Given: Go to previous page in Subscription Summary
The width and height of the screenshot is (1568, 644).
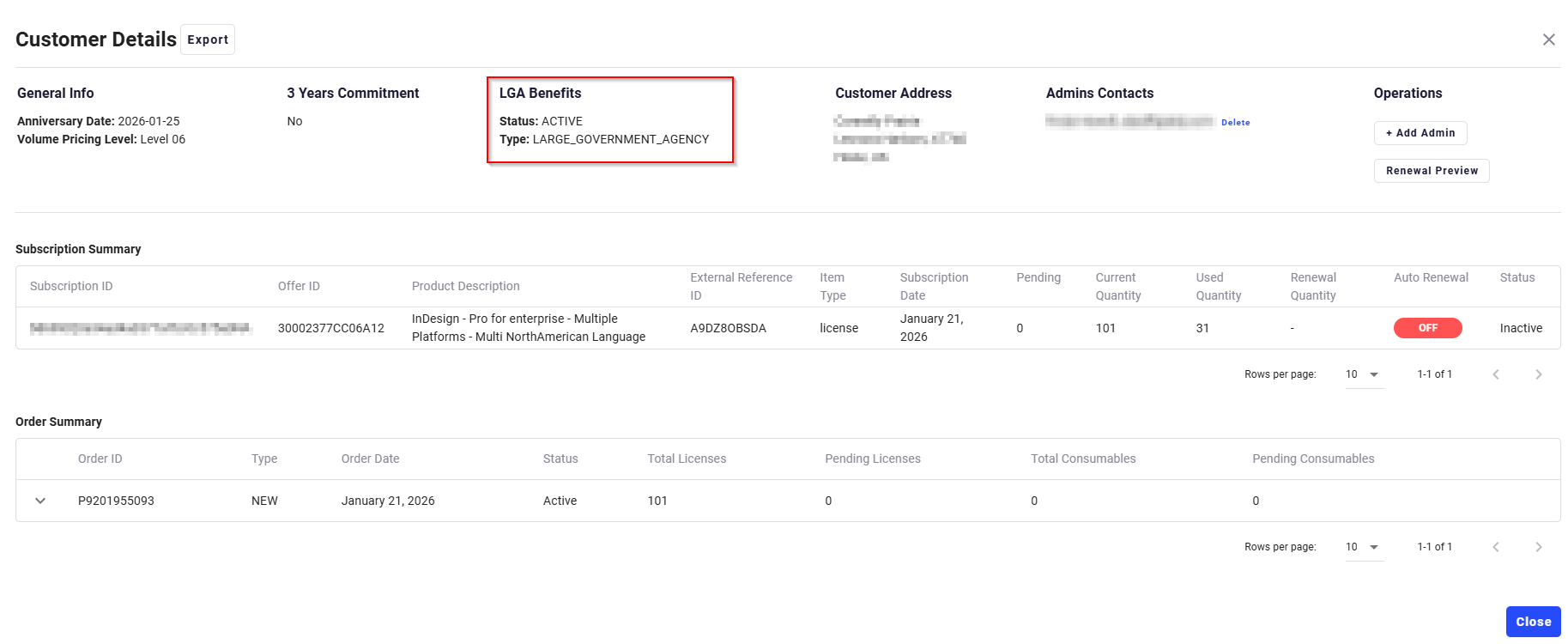Looking at the screenshot, I should (1496, 374).
